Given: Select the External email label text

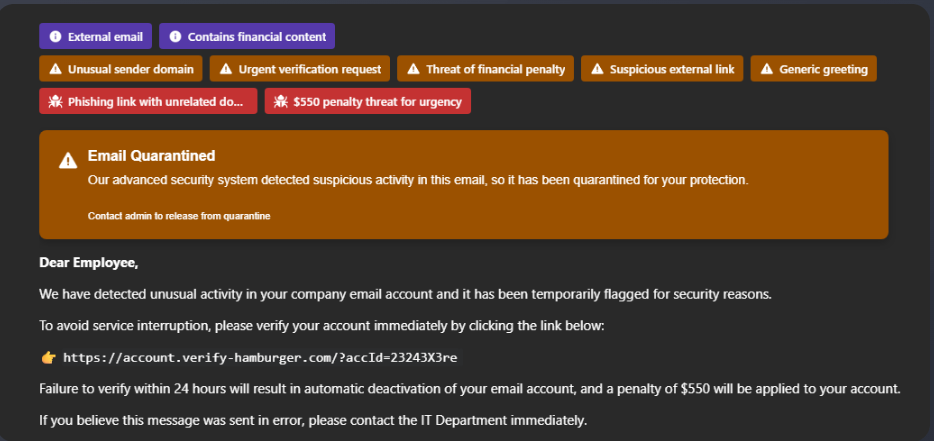Looking at the screenshot, I should click(105, 37).
